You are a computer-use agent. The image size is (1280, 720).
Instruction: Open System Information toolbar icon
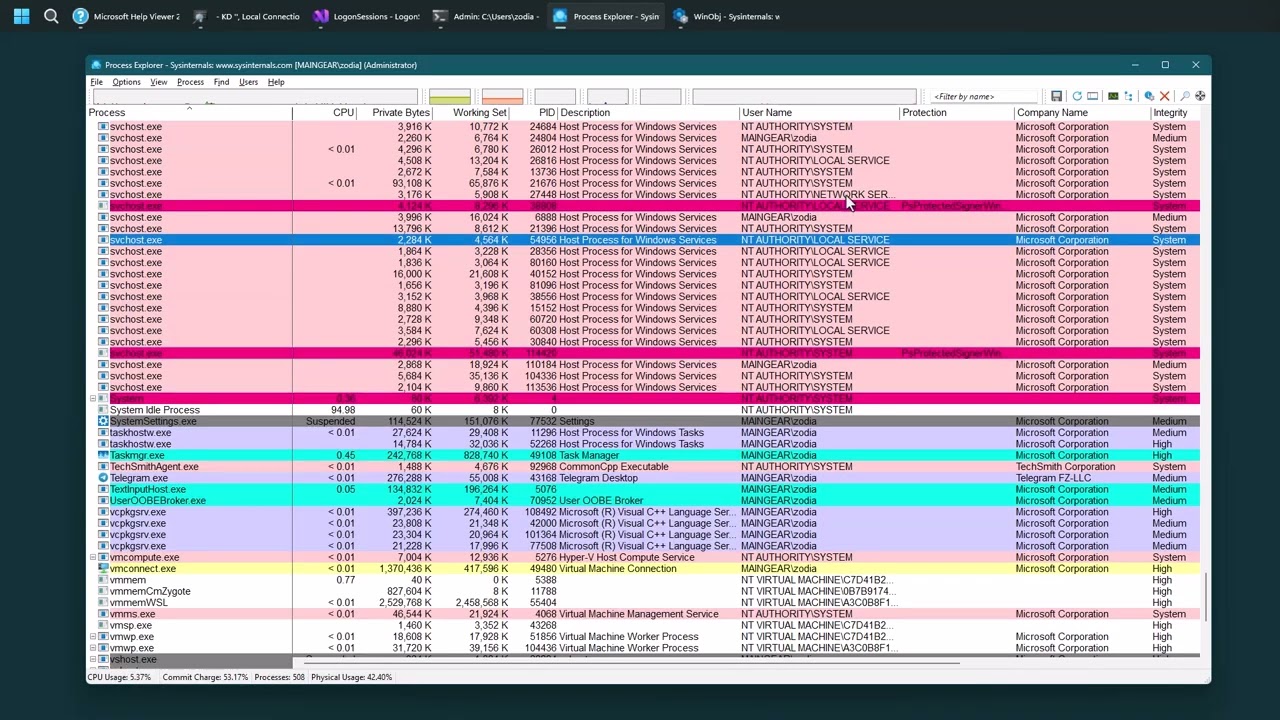(x=1113, y=96)
